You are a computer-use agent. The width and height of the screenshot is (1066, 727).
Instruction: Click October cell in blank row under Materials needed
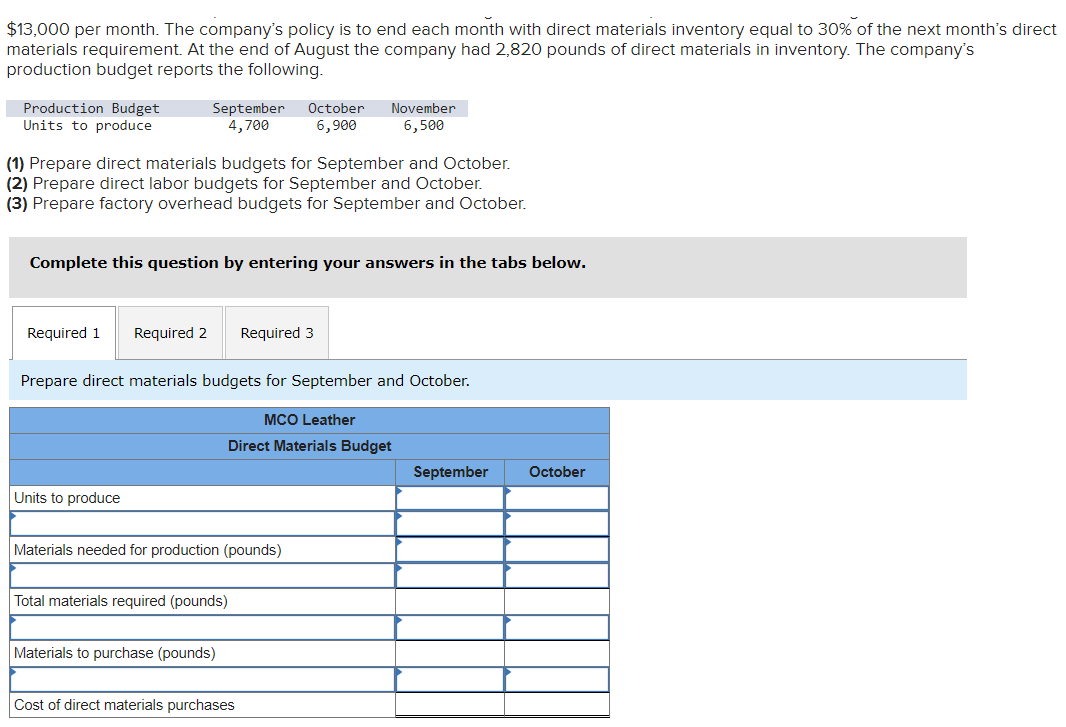click(x=557, y=575)
